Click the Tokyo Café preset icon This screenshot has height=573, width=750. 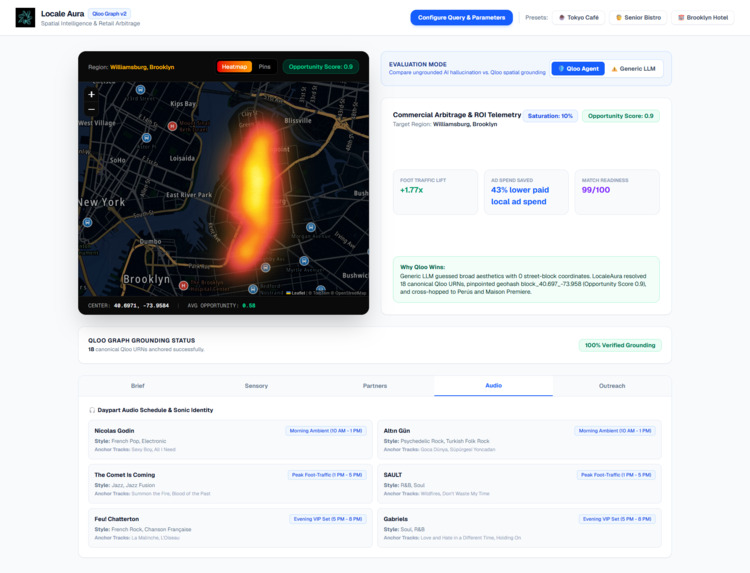[562, 18]
